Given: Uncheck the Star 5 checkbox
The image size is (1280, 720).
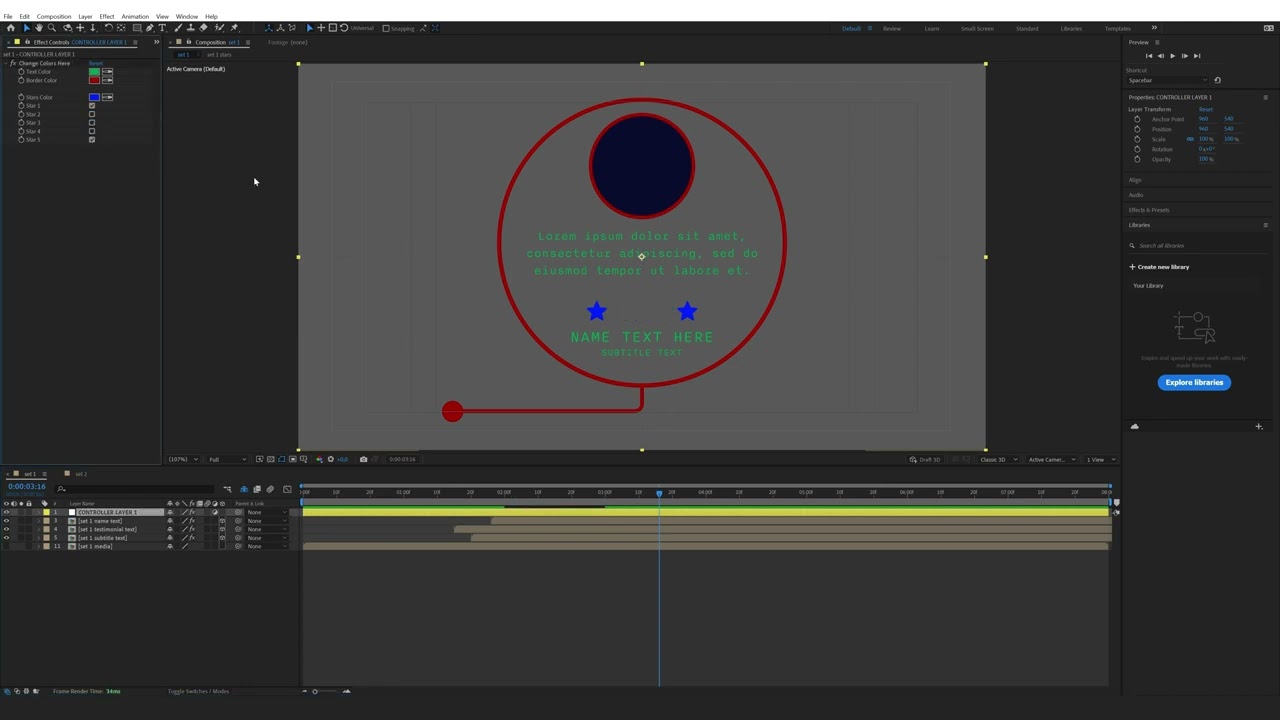Looking at the screenshot, I should click(x=92, y=139).
